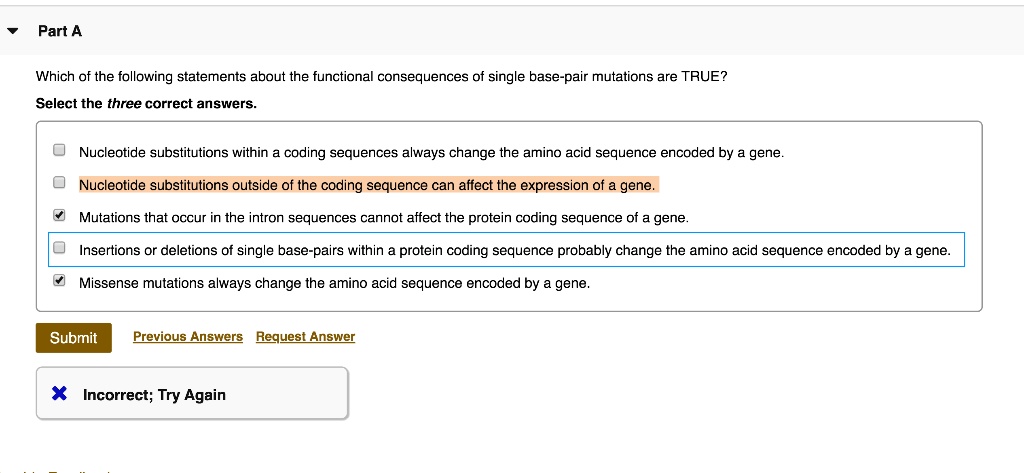This screenshot has height=473, width=1024.
Task: Click the Part A section heading
Action: (x=60, y=31)
